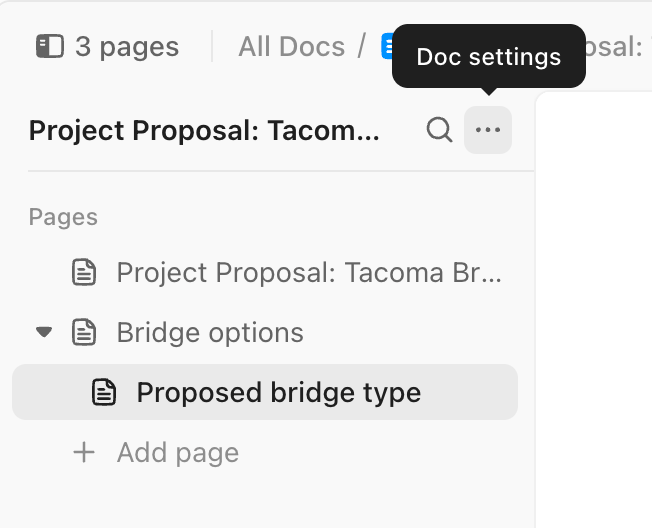Click page icon next to Project Proposal: Tacoma
The width and height of the screenshot is (652, 528).
point(84,273)
